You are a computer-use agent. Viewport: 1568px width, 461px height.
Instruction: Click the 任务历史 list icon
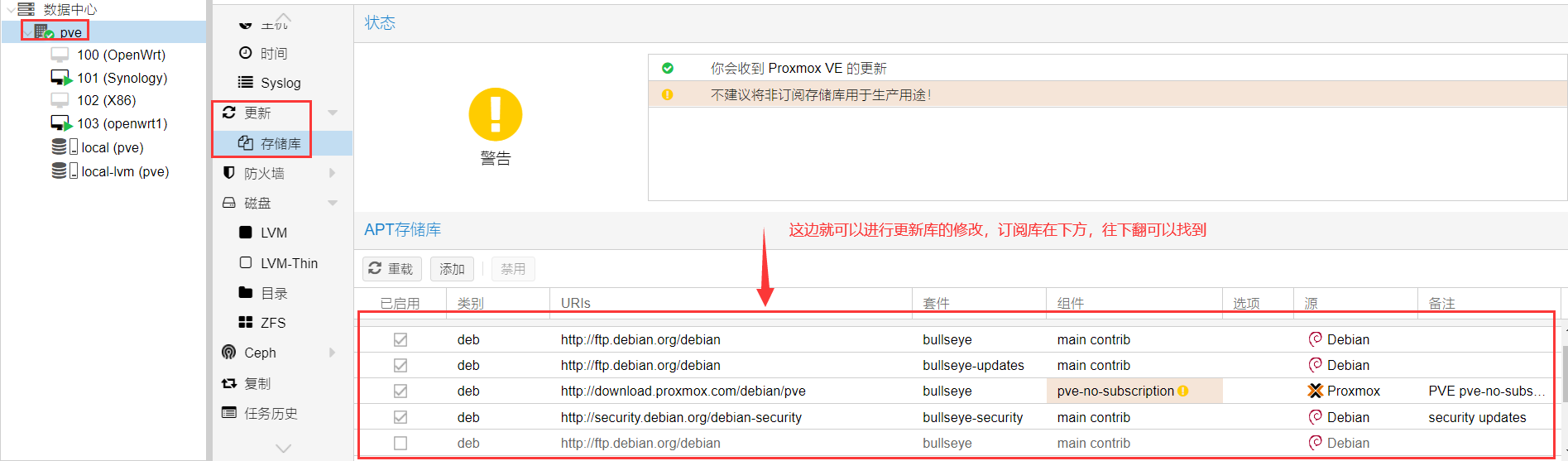coord(229,412)
